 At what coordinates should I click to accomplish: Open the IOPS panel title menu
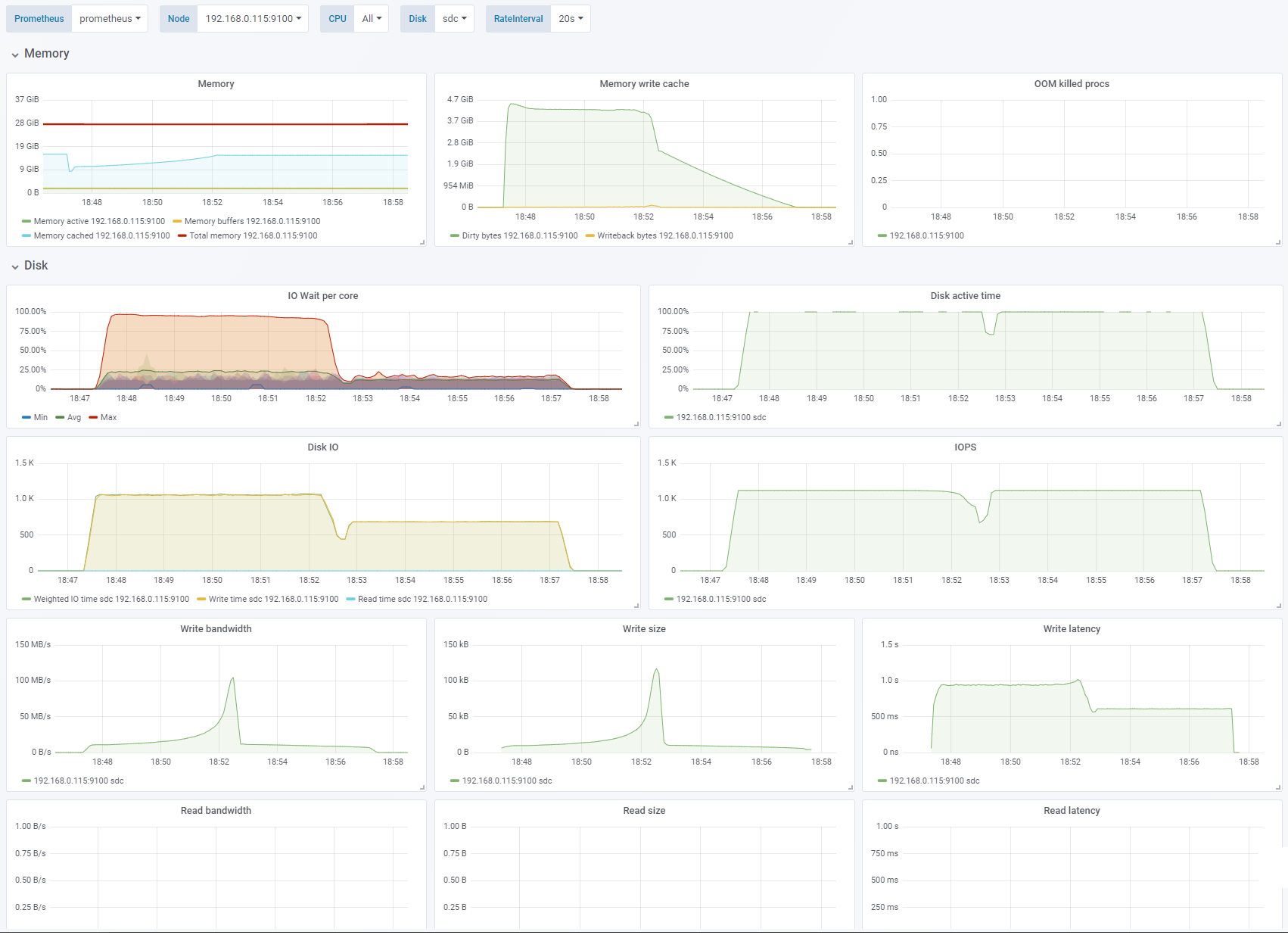pos(966,447)
